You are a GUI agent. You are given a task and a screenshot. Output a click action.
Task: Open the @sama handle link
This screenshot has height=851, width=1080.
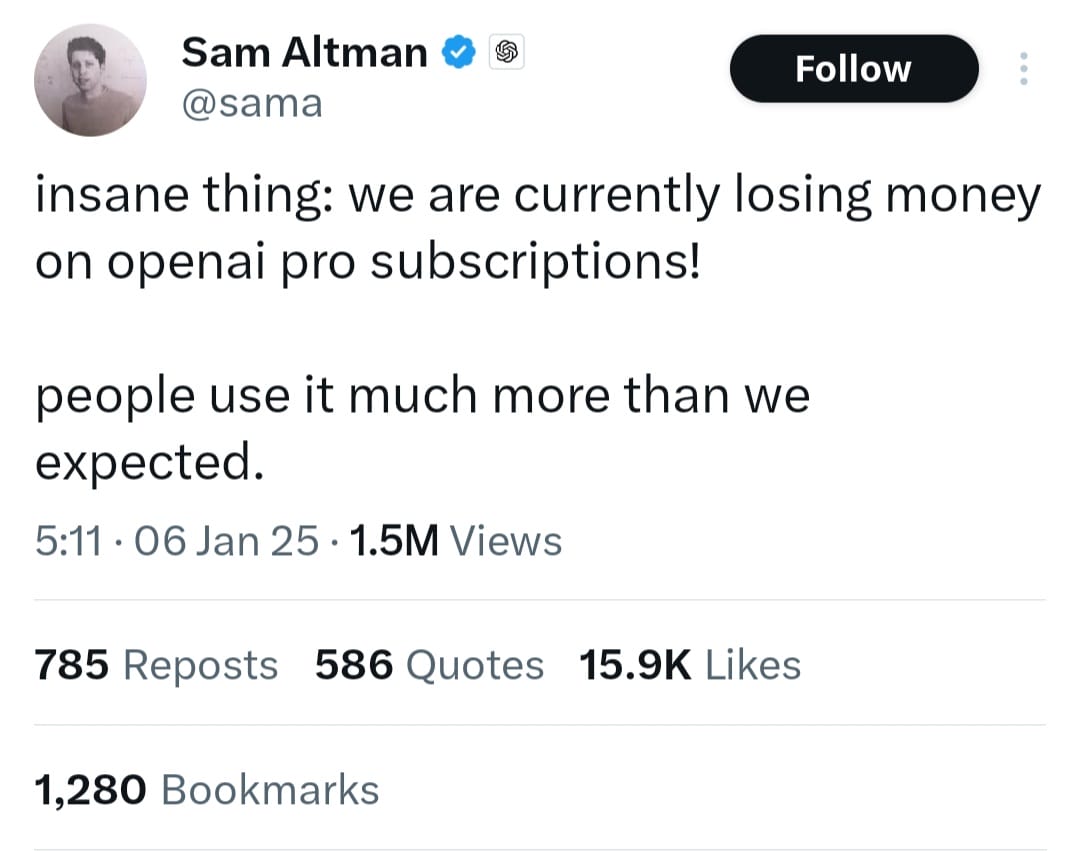pos(252,102)
